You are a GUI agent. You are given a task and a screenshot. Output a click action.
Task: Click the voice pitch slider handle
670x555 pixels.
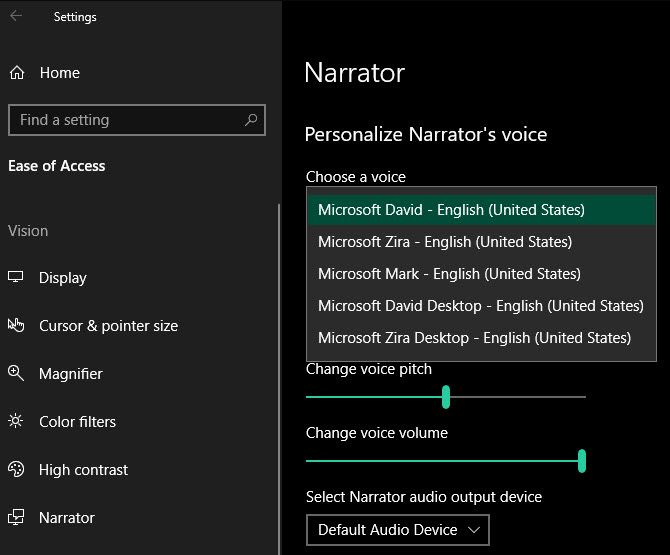click(446, 397)
